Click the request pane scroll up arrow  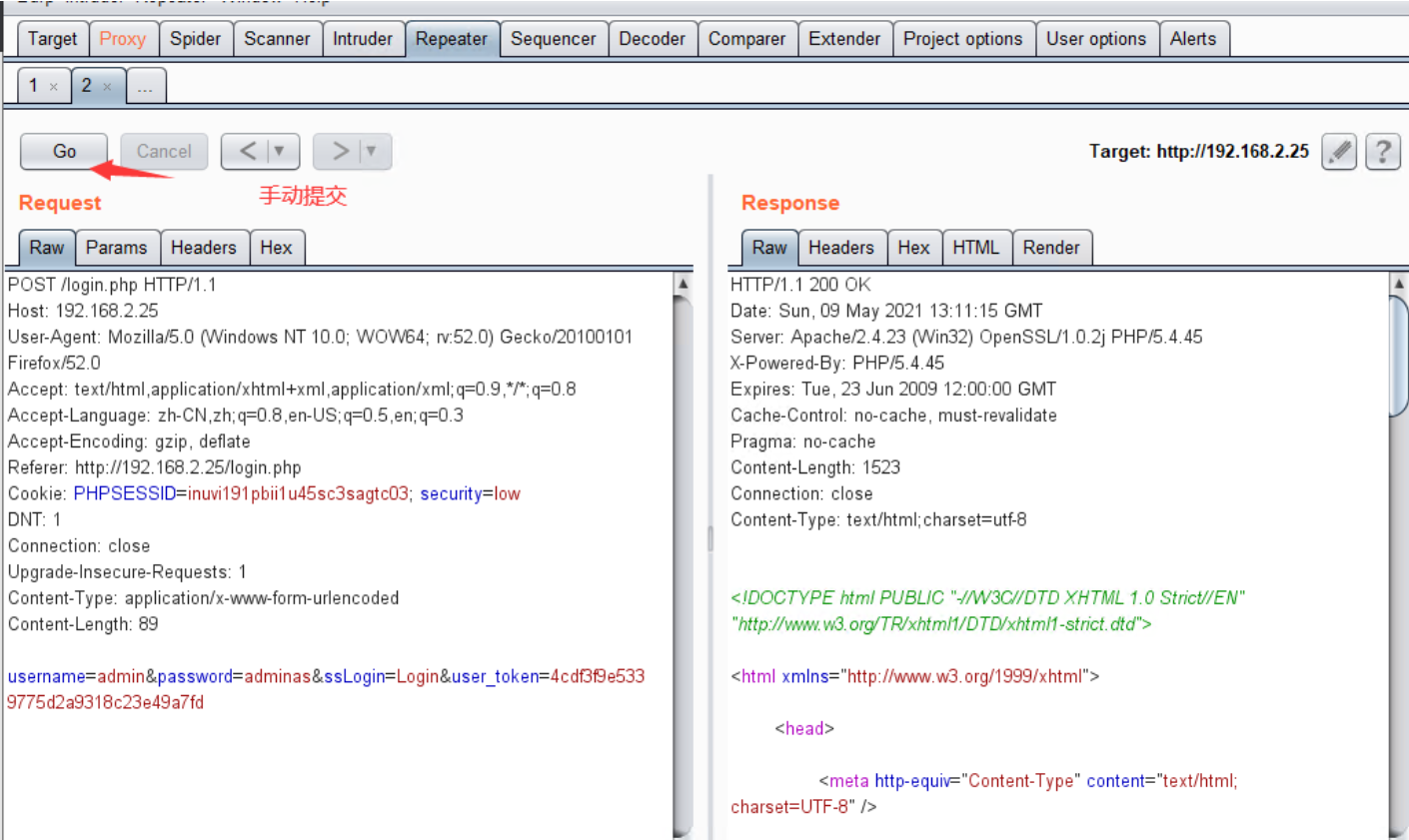pyautogui.click(x=684, y=284)
